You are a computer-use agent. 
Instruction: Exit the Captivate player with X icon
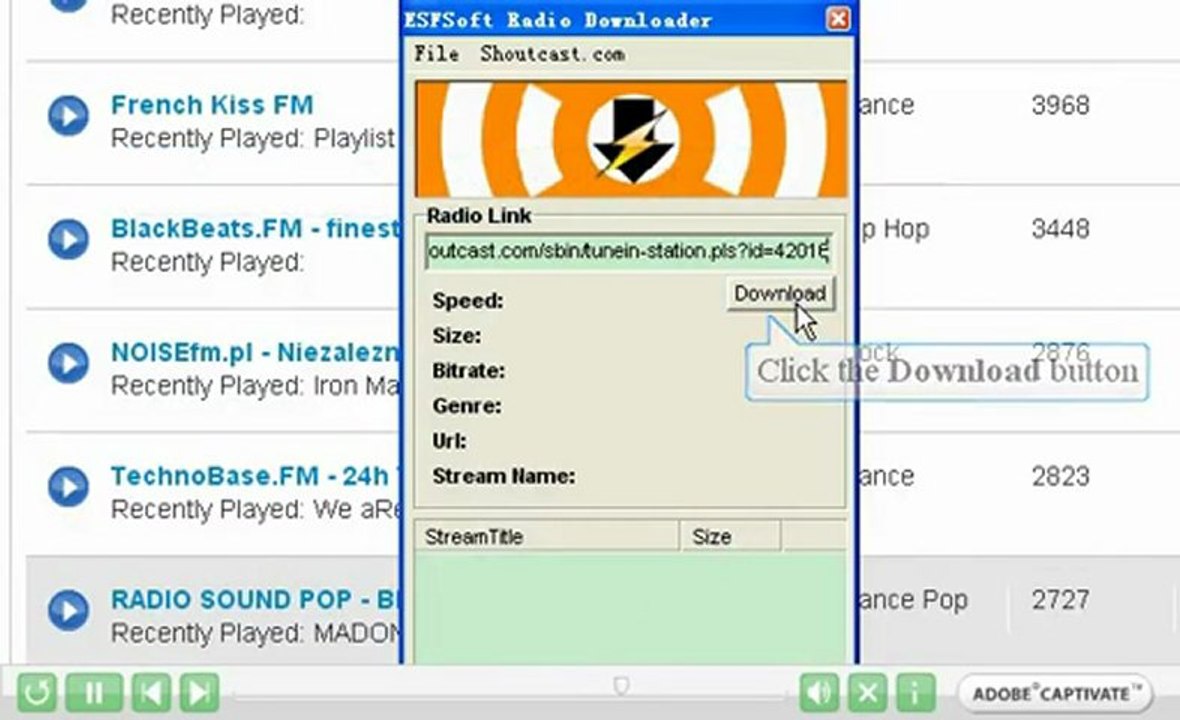click(868, 692)
